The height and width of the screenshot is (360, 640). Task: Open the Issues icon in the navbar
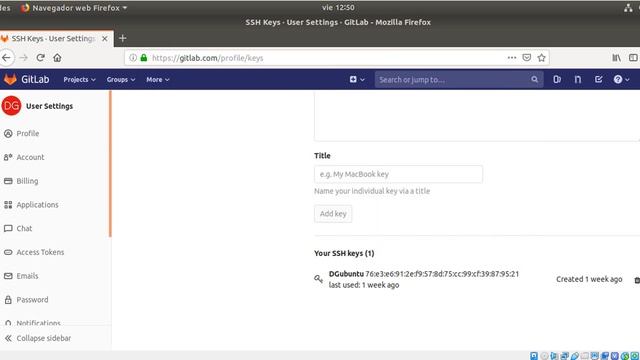click(557, 79)
